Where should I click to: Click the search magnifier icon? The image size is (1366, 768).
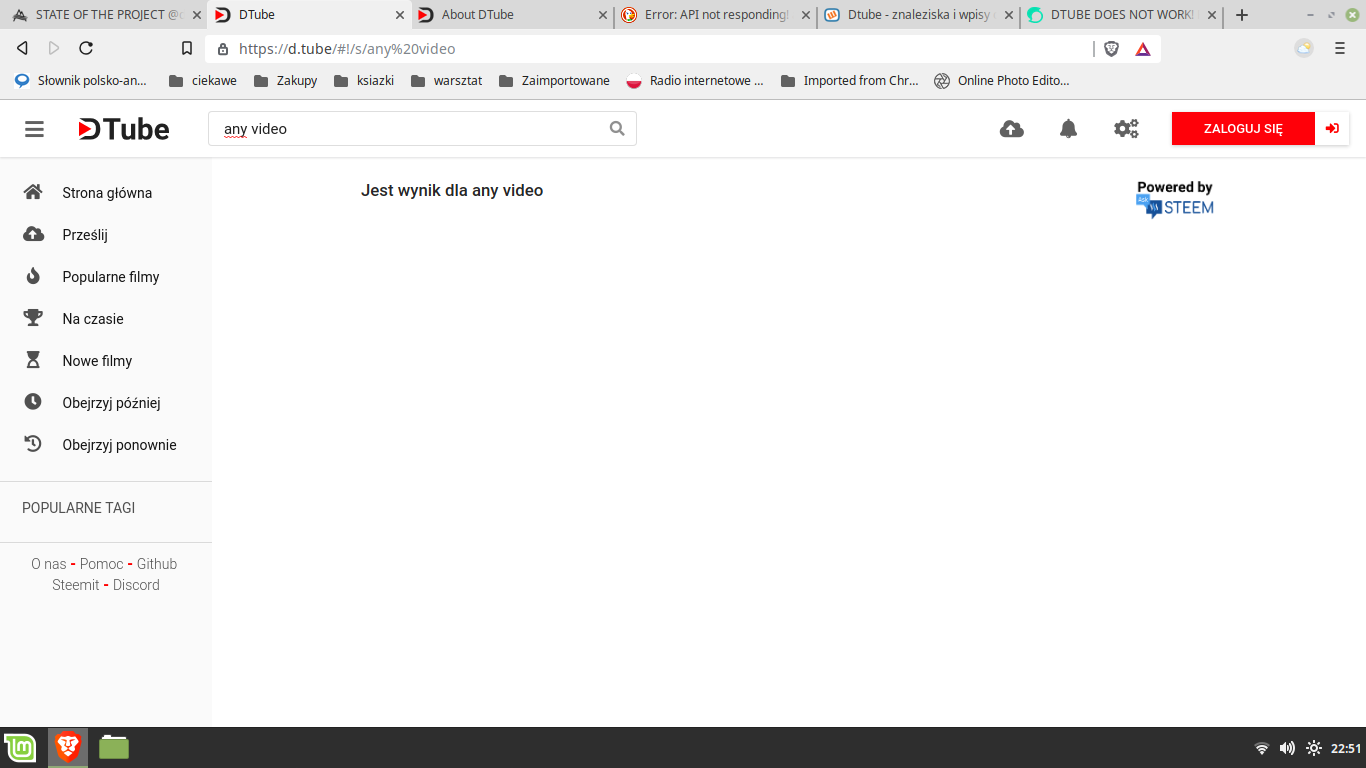click(617, 128)
